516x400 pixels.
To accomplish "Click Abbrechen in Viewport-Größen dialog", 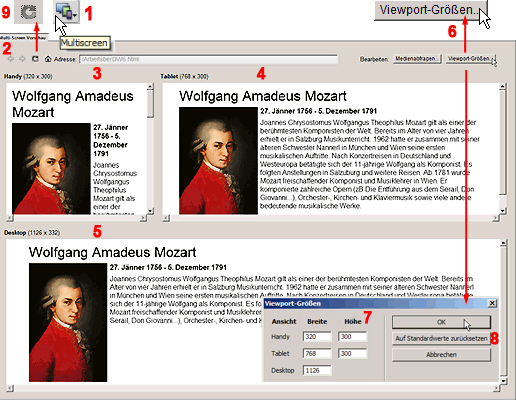I will click(x=441, y=355).
